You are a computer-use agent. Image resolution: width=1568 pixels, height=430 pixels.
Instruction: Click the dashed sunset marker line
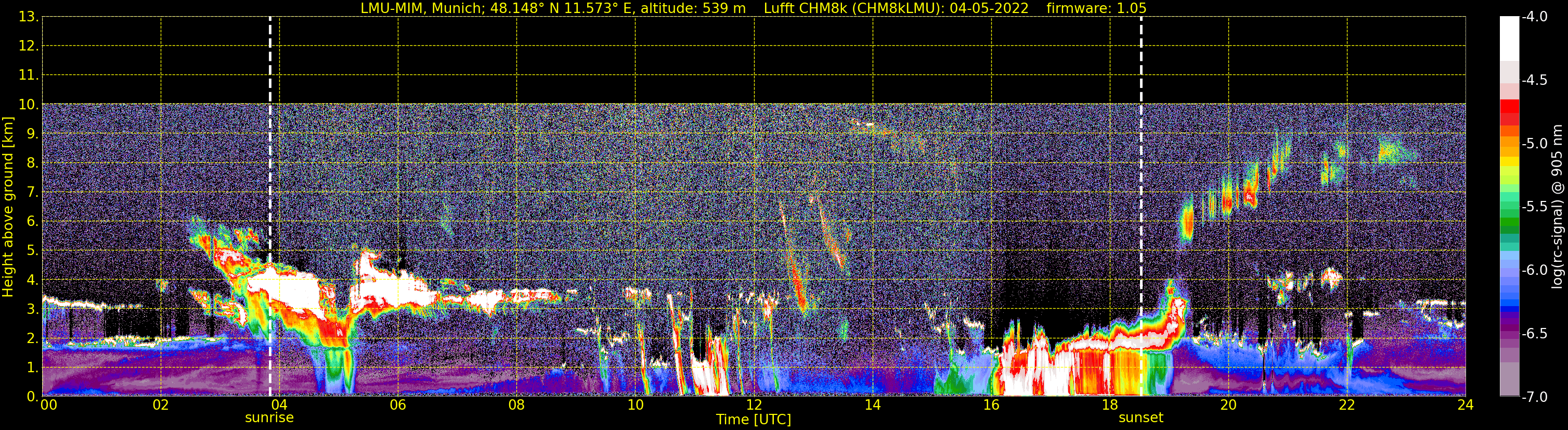click(x=1142, y=207)
